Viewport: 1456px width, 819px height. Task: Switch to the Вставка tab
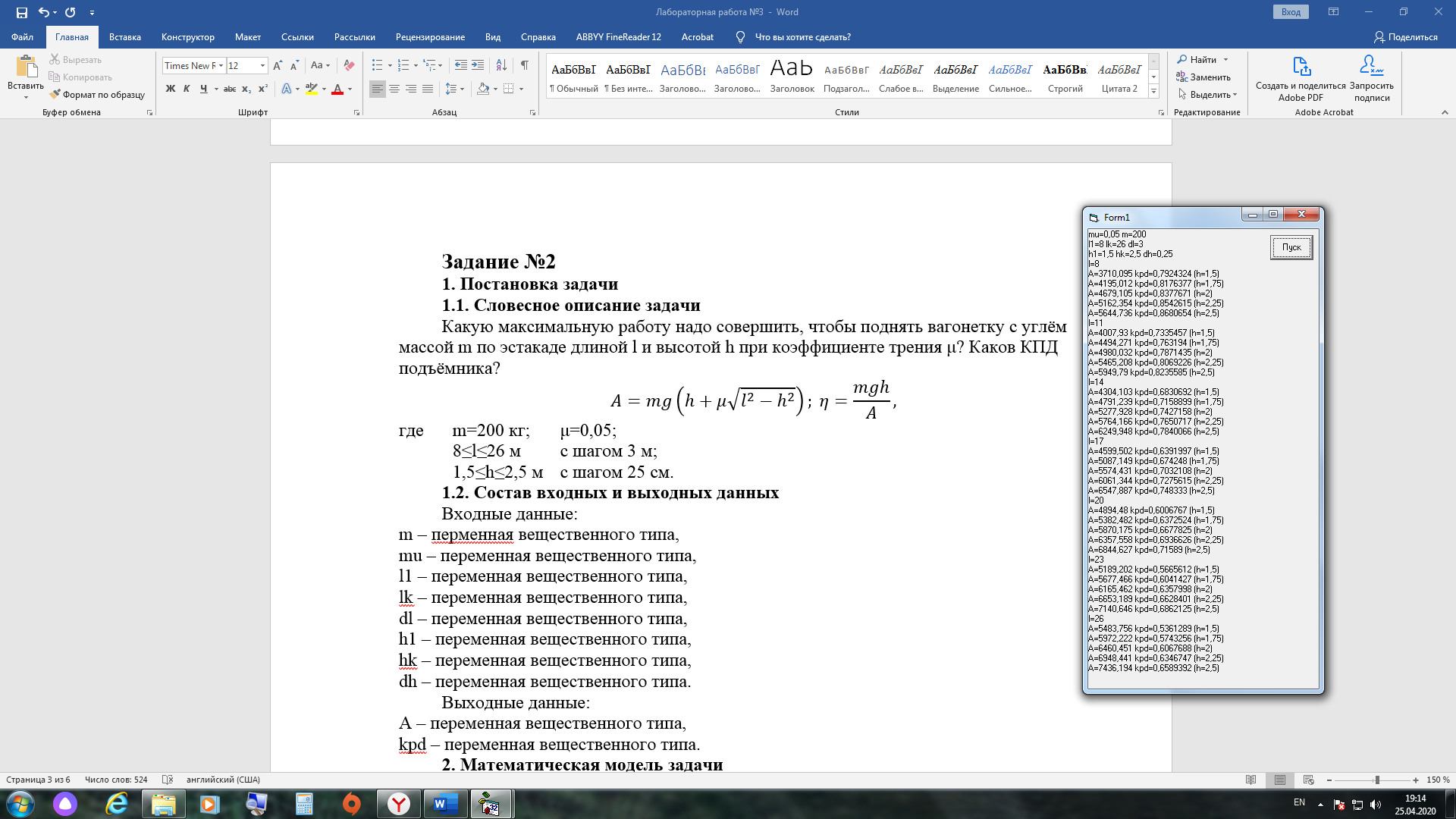coord(125,36)
